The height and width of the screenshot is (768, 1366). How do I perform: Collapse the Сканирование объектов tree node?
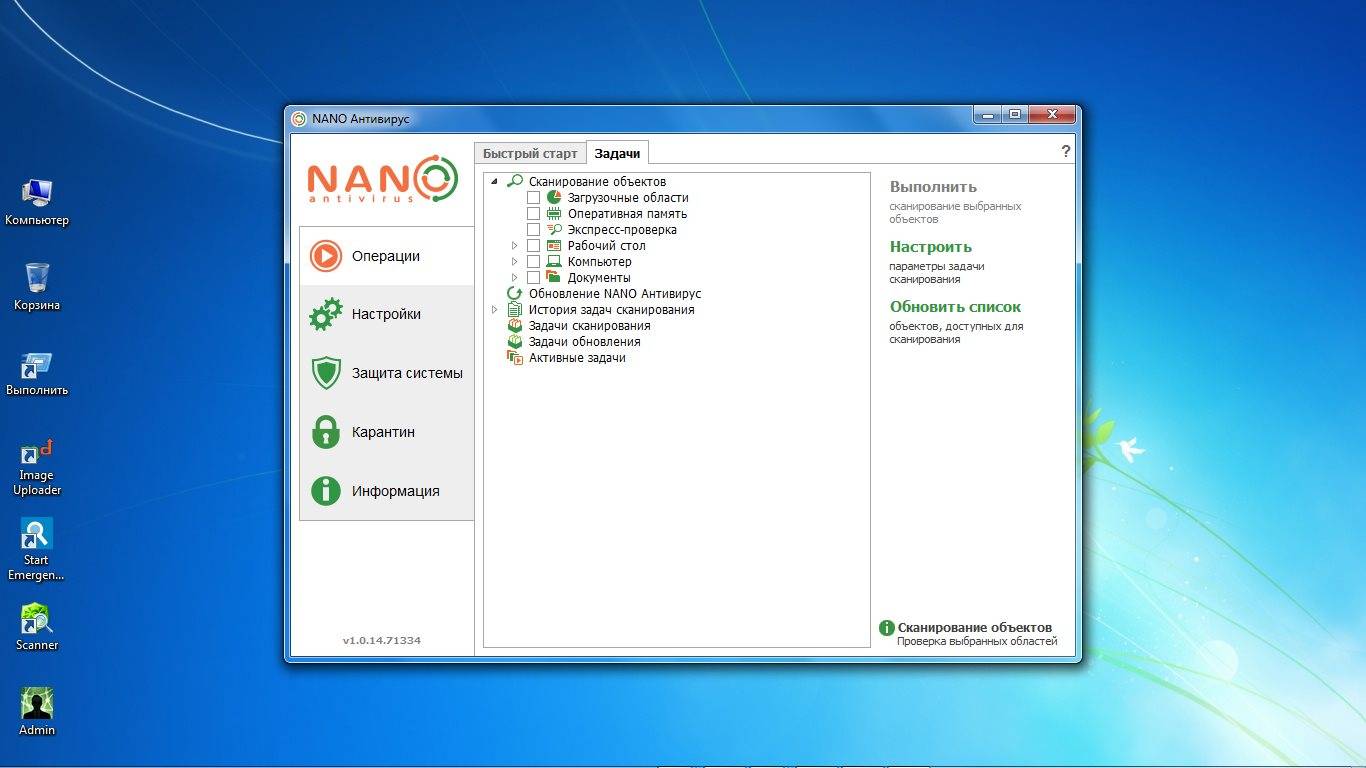tap(495, 181)
